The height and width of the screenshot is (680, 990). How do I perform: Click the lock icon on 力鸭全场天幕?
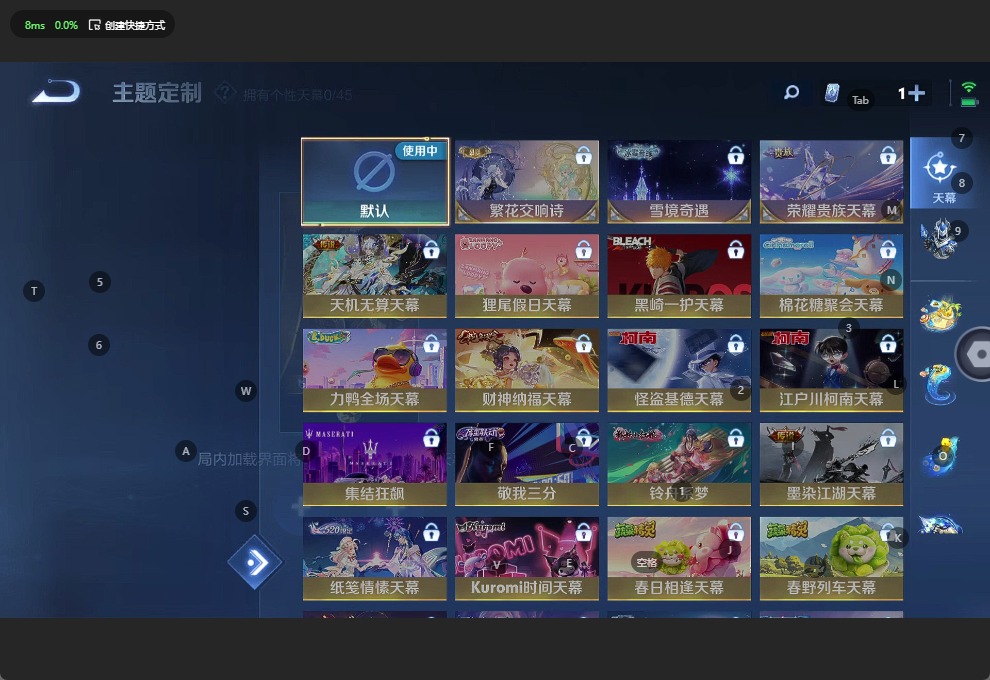tap(431, 343)
